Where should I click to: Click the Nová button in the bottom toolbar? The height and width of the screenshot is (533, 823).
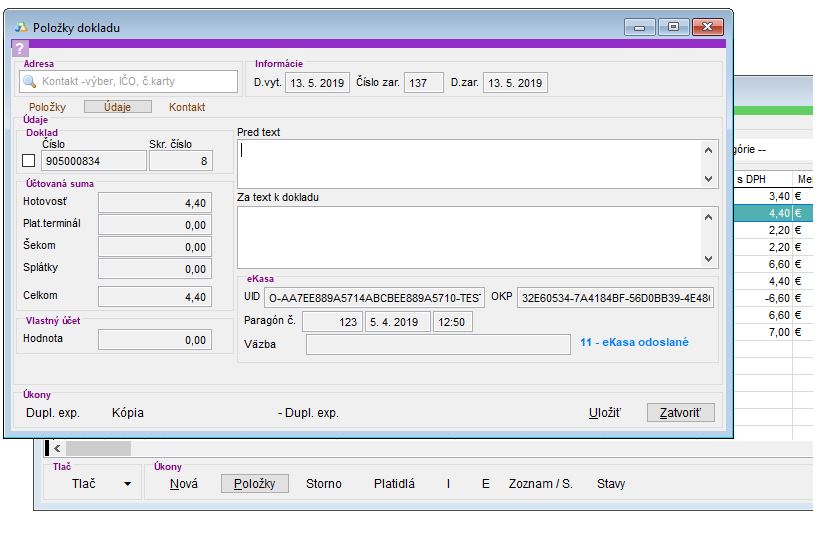click(x=183, y=484)
